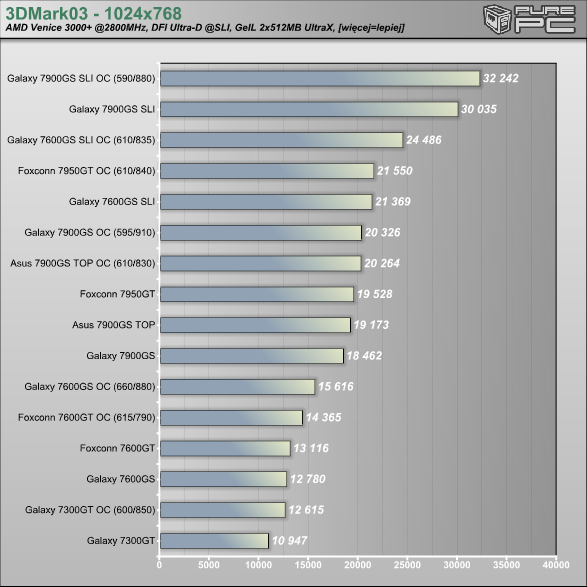Click the score value 12 780
Viewport: 587px width, 587px height.
click(308, 479)
